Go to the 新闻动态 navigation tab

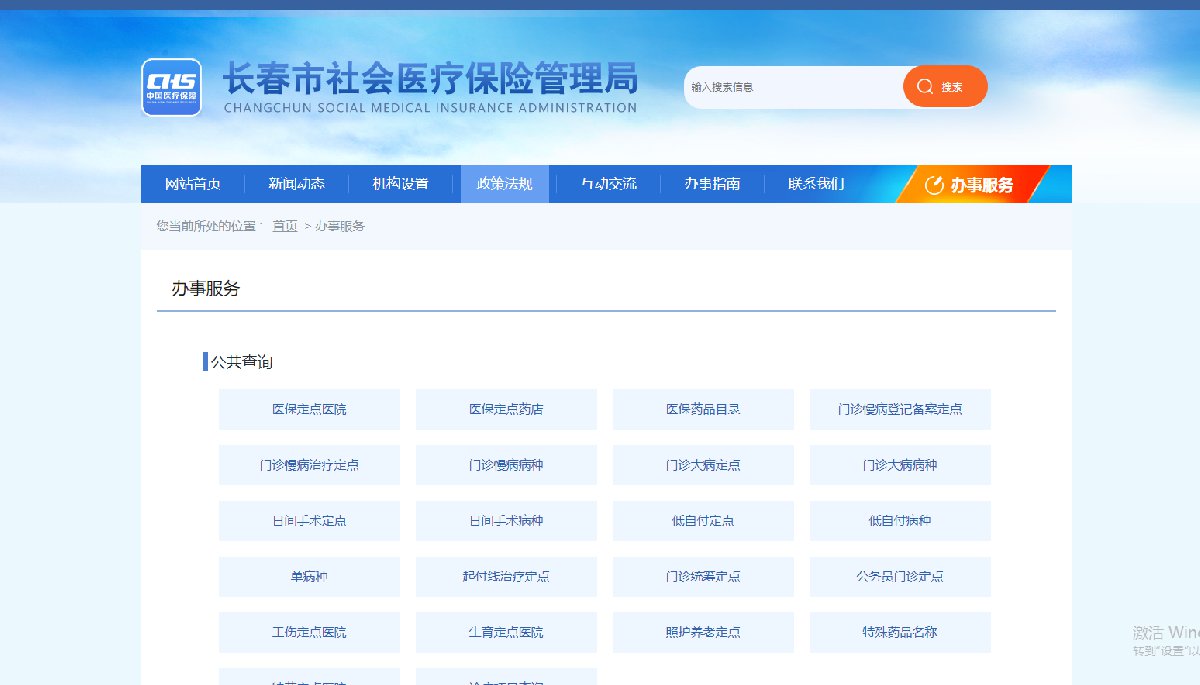coord(296,184)
